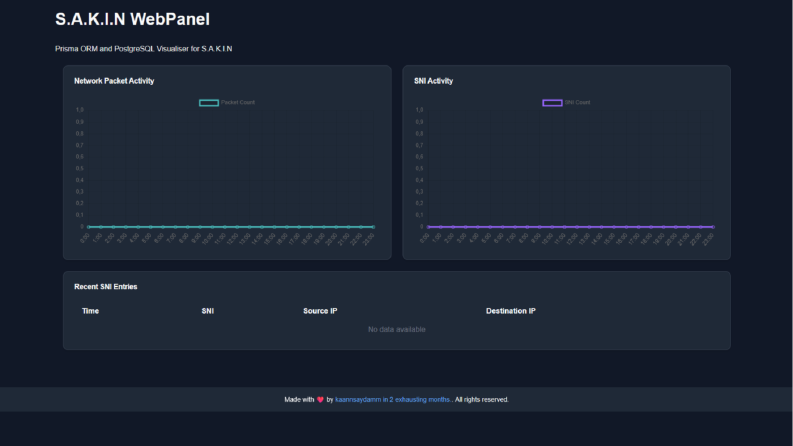Click the Source IP column header

320,311
